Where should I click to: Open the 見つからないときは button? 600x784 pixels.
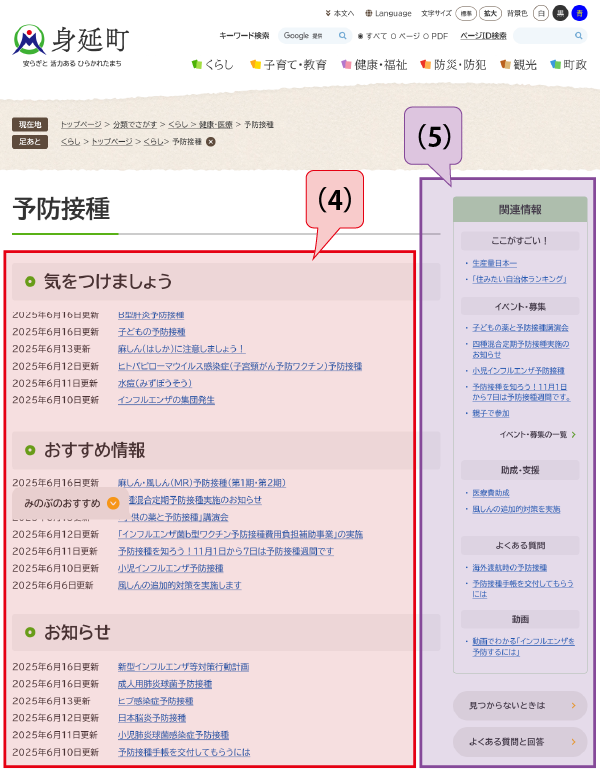520,706
